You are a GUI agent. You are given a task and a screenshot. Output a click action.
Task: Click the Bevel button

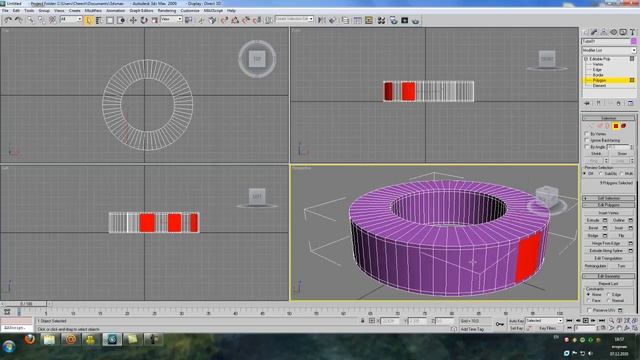pyautogui.click(x=593, y=228)
